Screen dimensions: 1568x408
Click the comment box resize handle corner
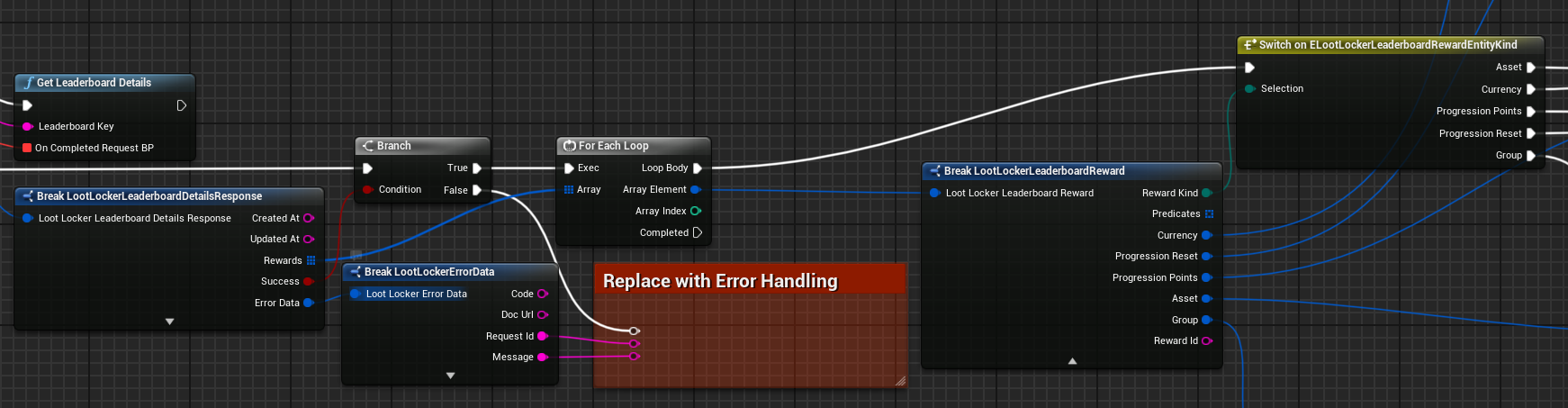tap(900, 381)
